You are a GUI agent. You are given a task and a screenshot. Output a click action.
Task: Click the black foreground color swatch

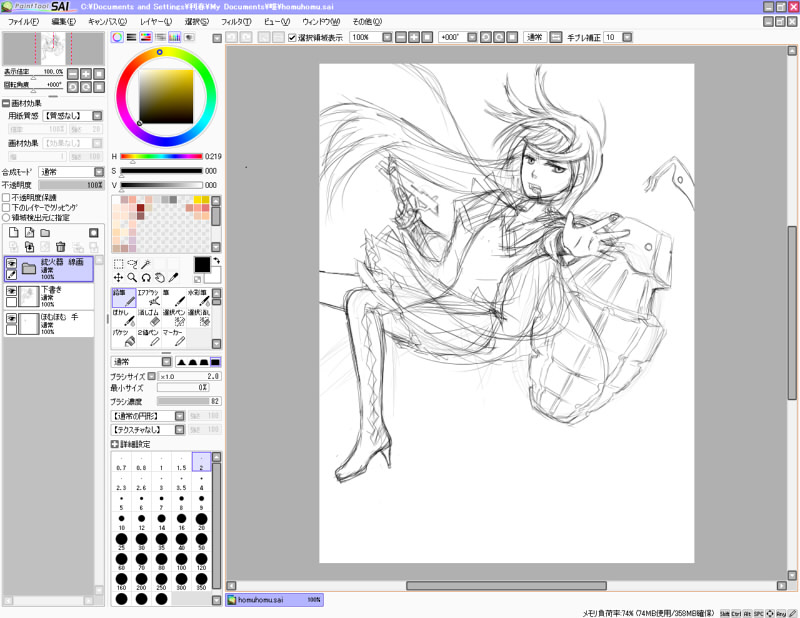pyautogui.click(x=202, y=265)
